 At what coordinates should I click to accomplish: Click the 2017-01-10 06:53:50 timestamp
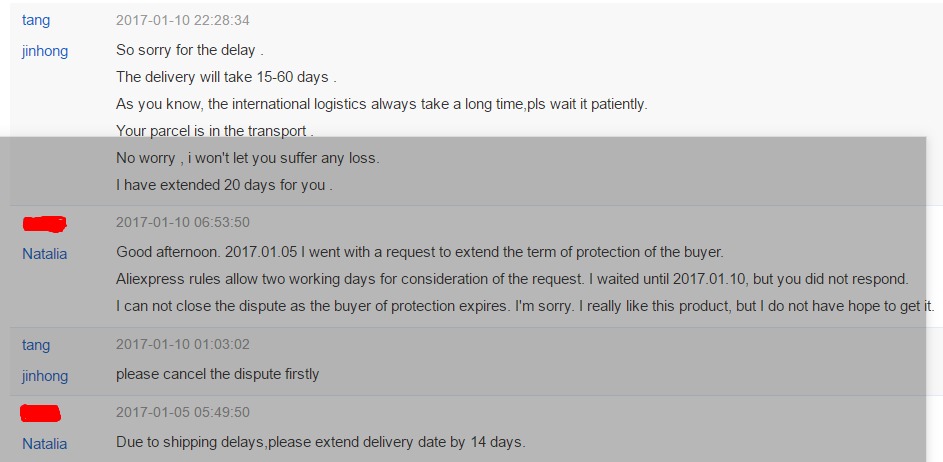[183, 223]
